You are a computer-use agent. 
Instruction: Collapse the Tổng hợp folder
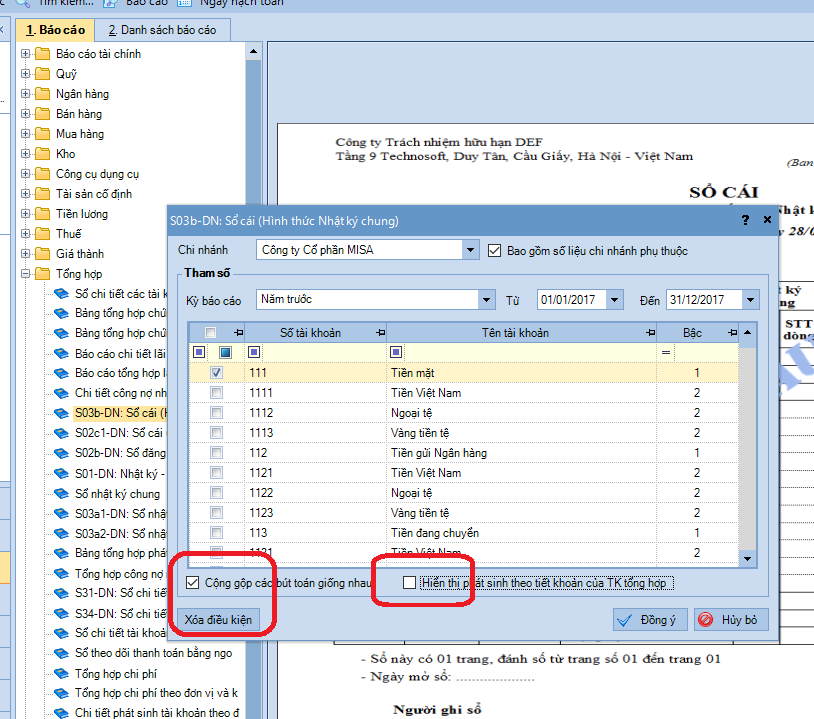click(x=25, y=274)
